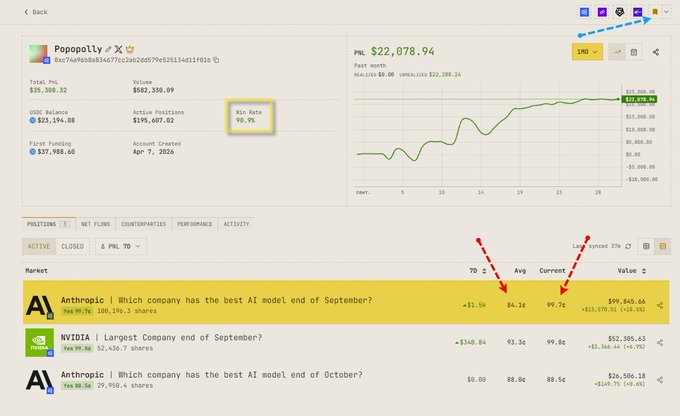Open the Anthropic end of October market
The width and height of the screenshot is (680, 416).
346,380
